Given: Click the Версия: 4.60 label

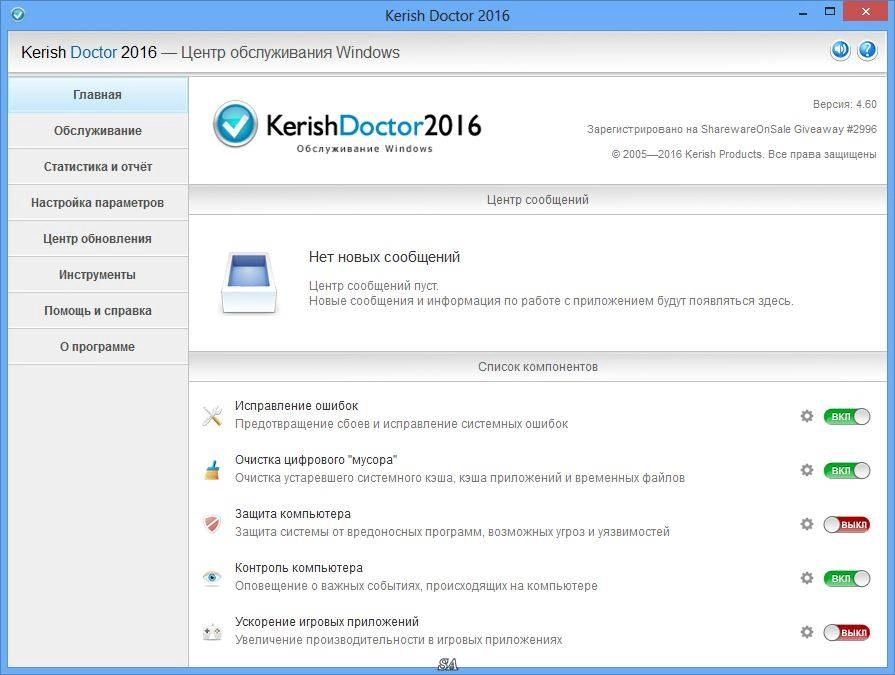Looking at the screenshot, I should click(845, 104).
